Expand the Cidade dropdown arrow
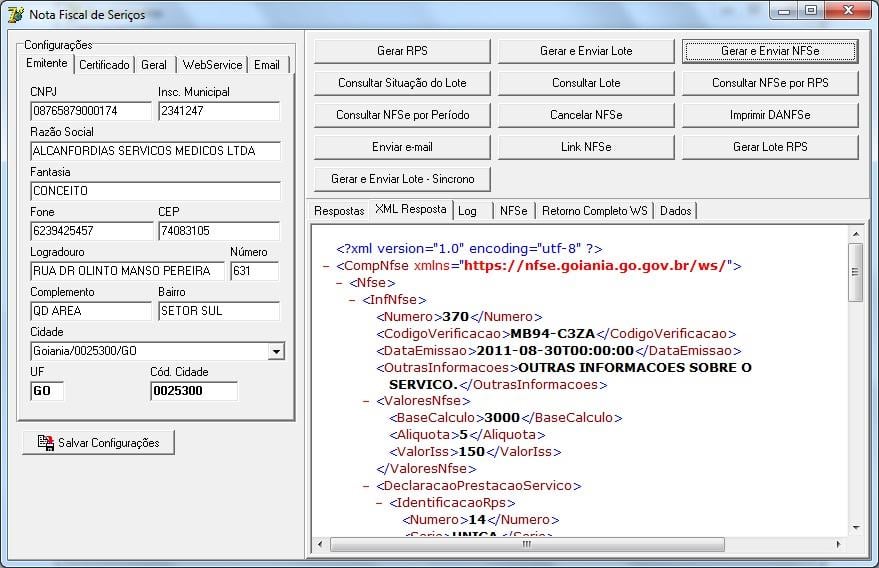 (x=276, y=352)
